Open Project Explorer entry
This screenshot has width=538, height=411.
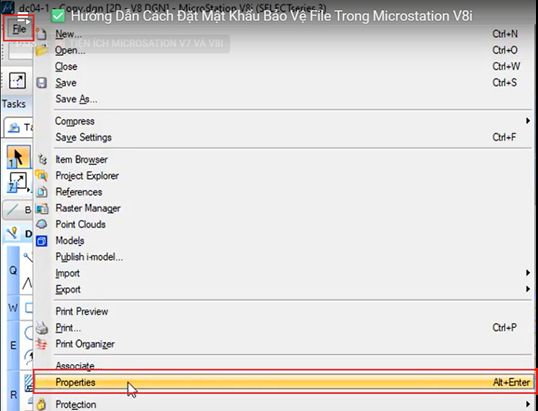click(283, 176)
